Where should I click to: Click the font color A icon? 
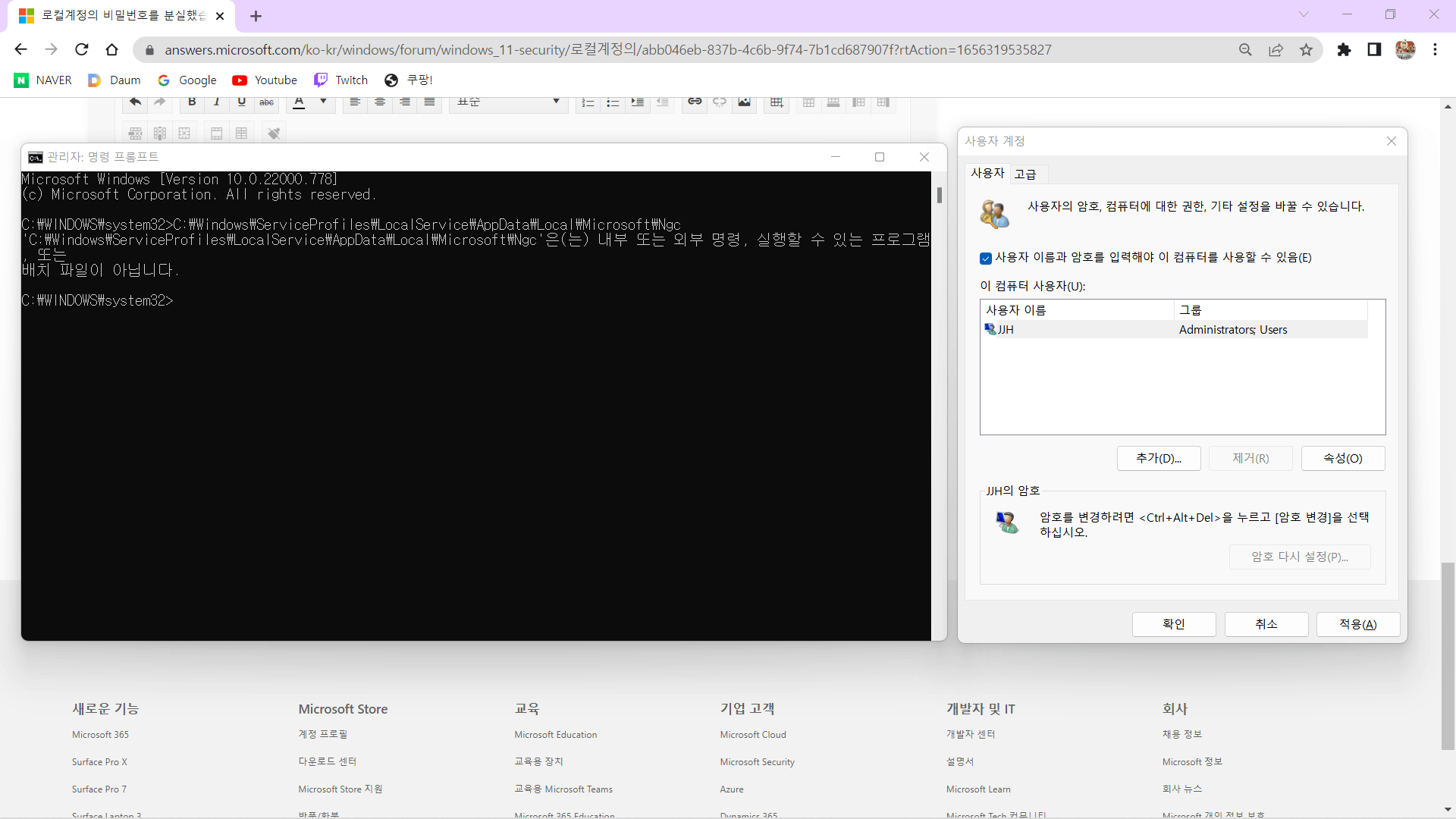coord(299,102)
